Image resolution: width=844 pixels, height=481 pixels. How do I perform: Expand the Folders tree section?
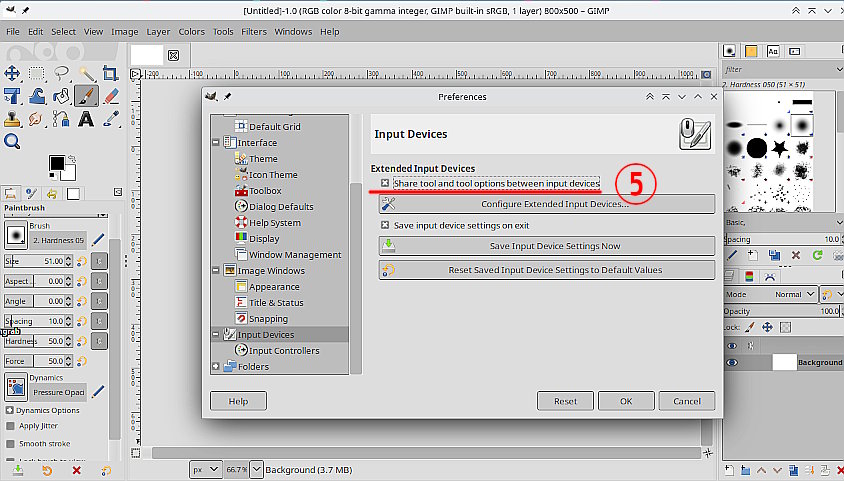(216, 366)
